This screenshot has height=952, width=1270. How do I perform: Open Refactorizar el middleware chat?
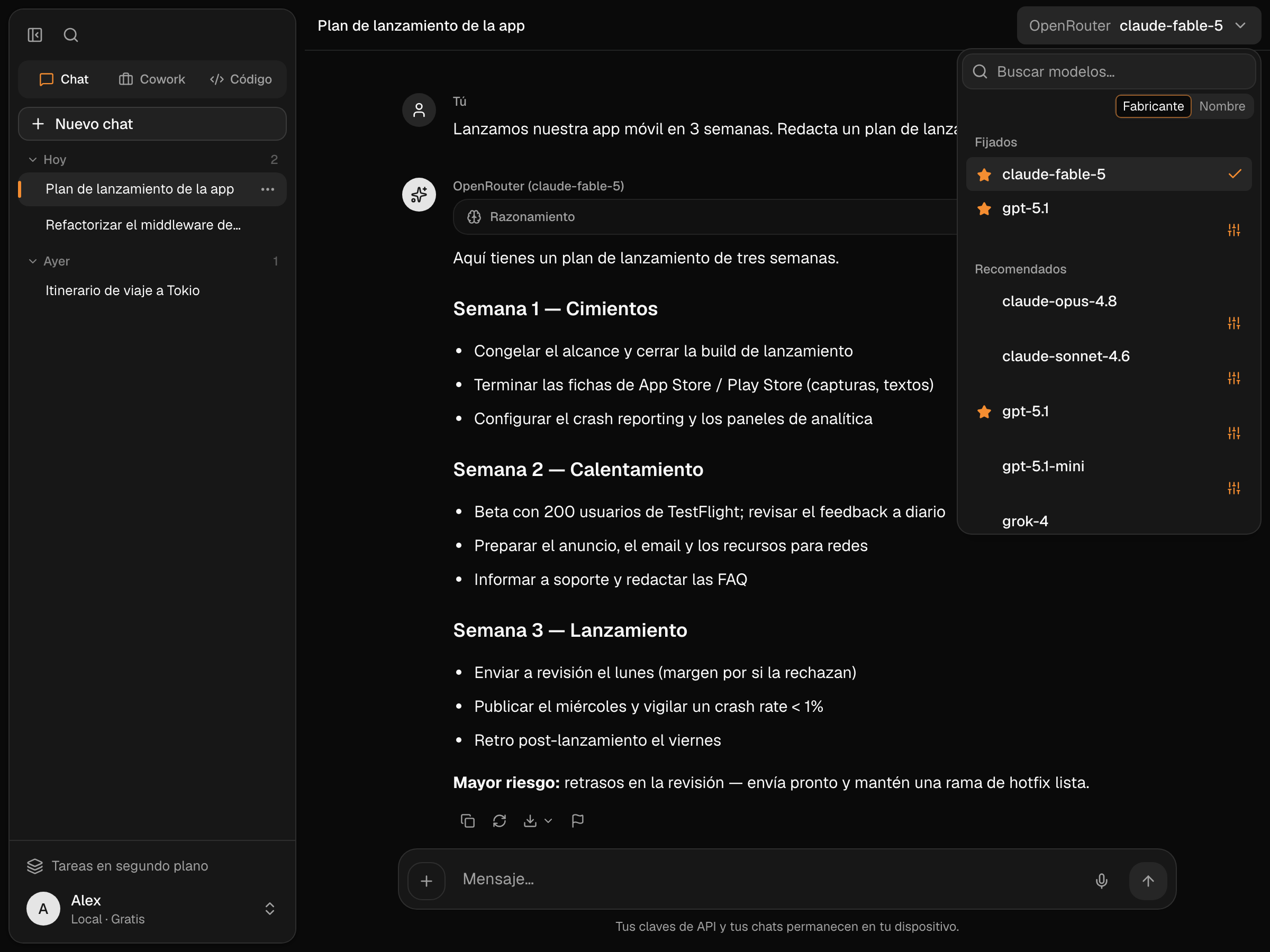point(152,225)
